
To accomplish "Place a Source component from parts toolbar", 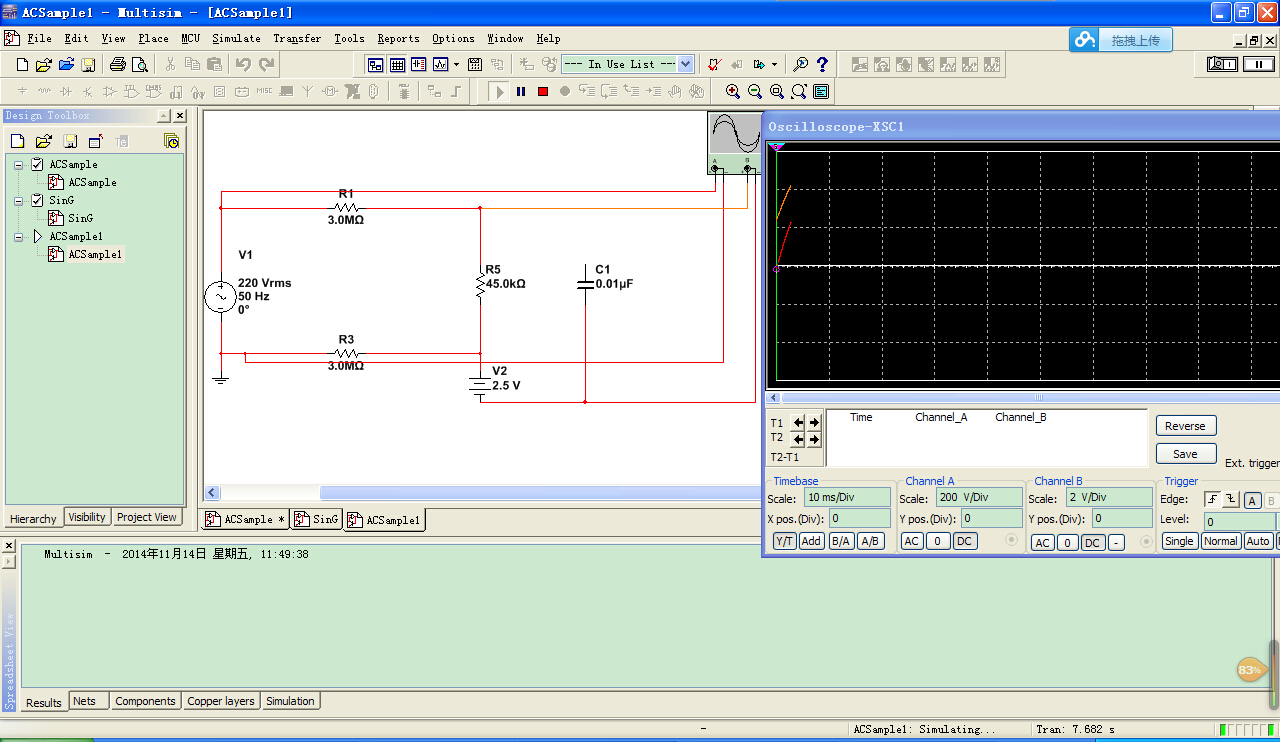I will (x=22, y=91).
